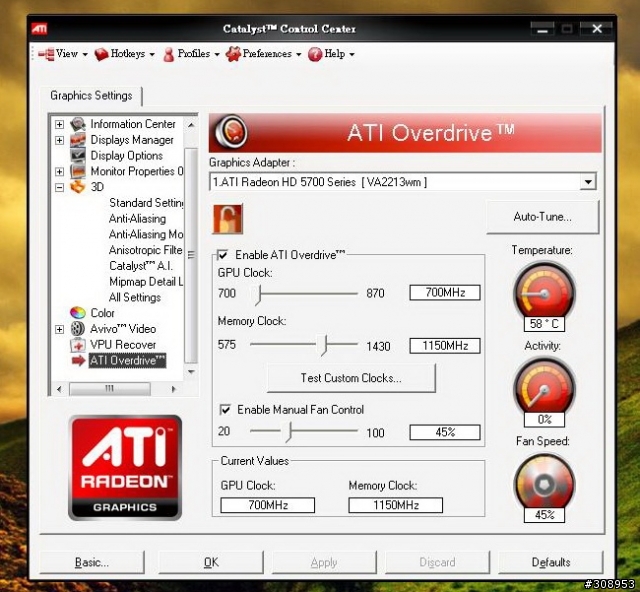Click the ATI Radeon Graphics logo
The width and height of the screenshot is (640, 592).
[x=125, y=467]
